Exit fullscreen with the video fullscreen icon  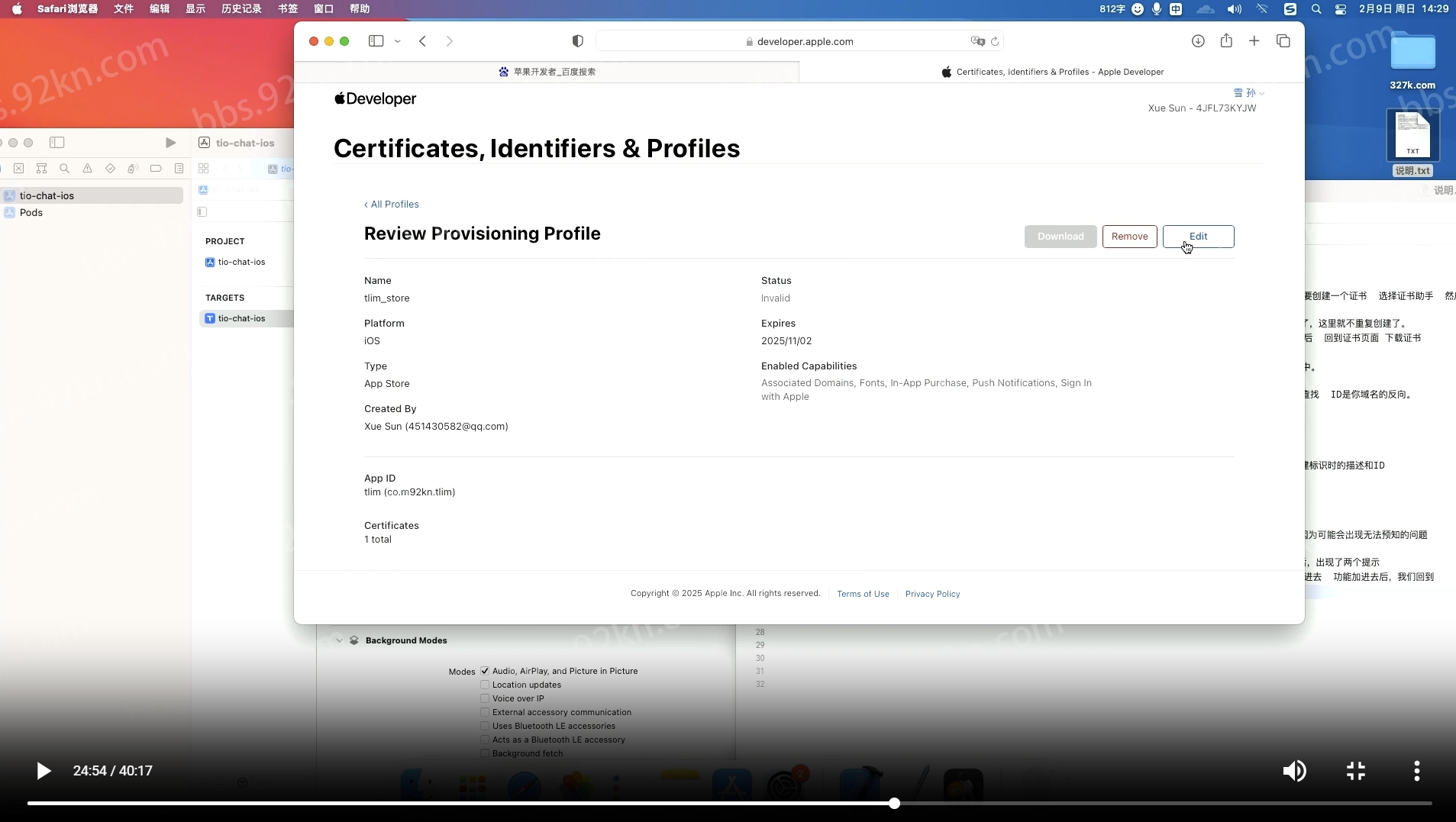click(1356, 771)
